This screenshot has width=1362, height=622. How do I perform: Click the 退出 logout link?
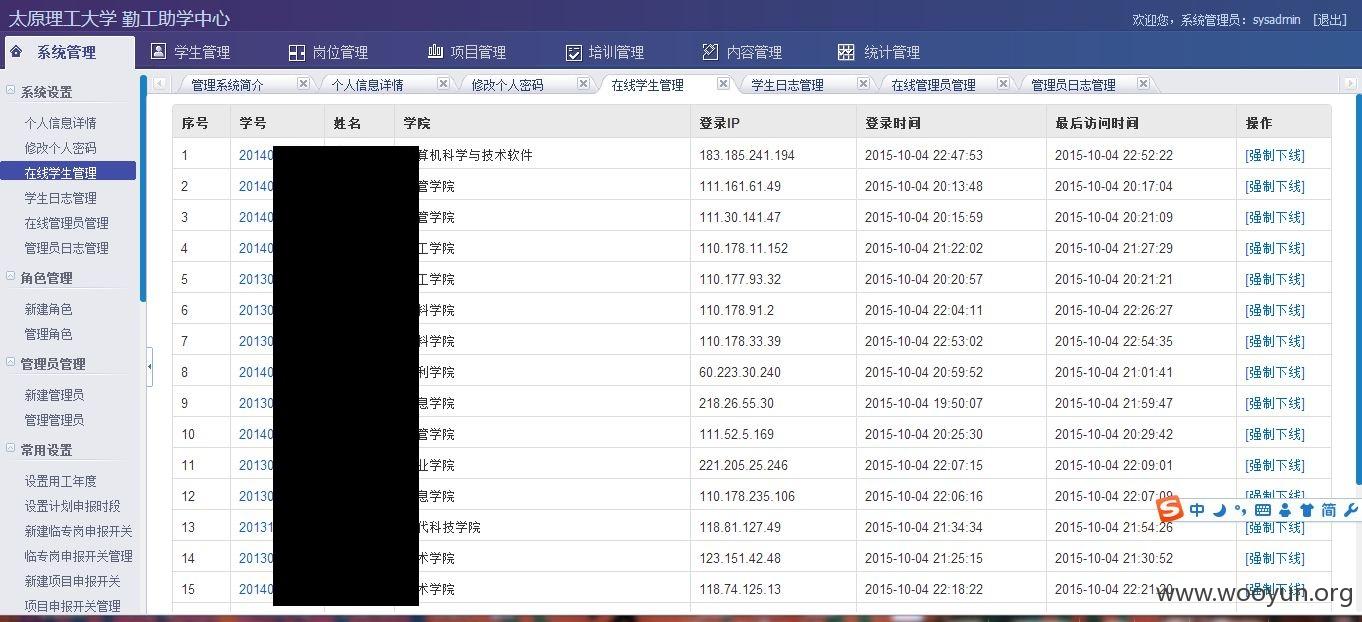1329,19
